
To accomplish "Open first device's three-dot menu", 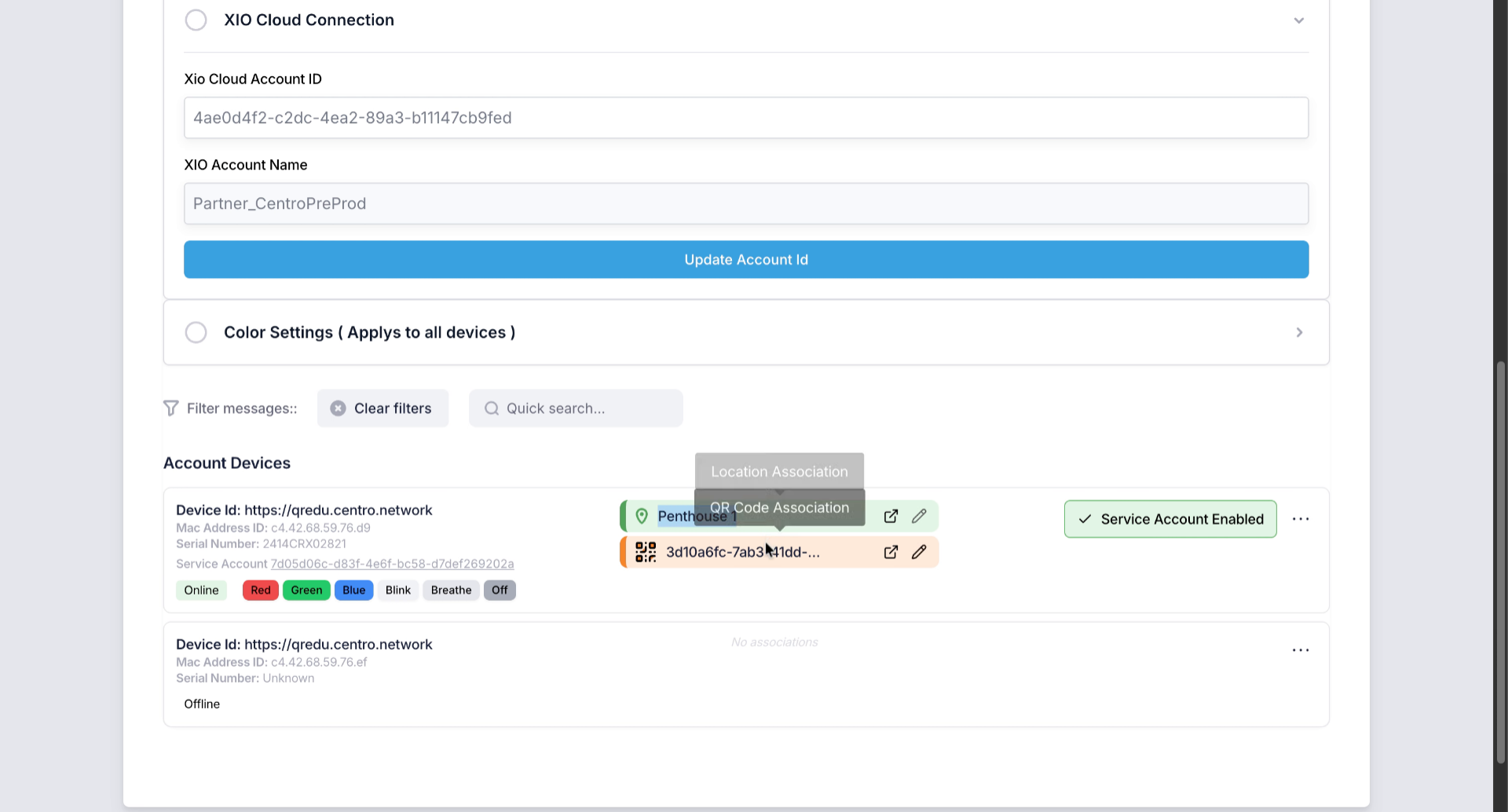I will (1301, 519).
